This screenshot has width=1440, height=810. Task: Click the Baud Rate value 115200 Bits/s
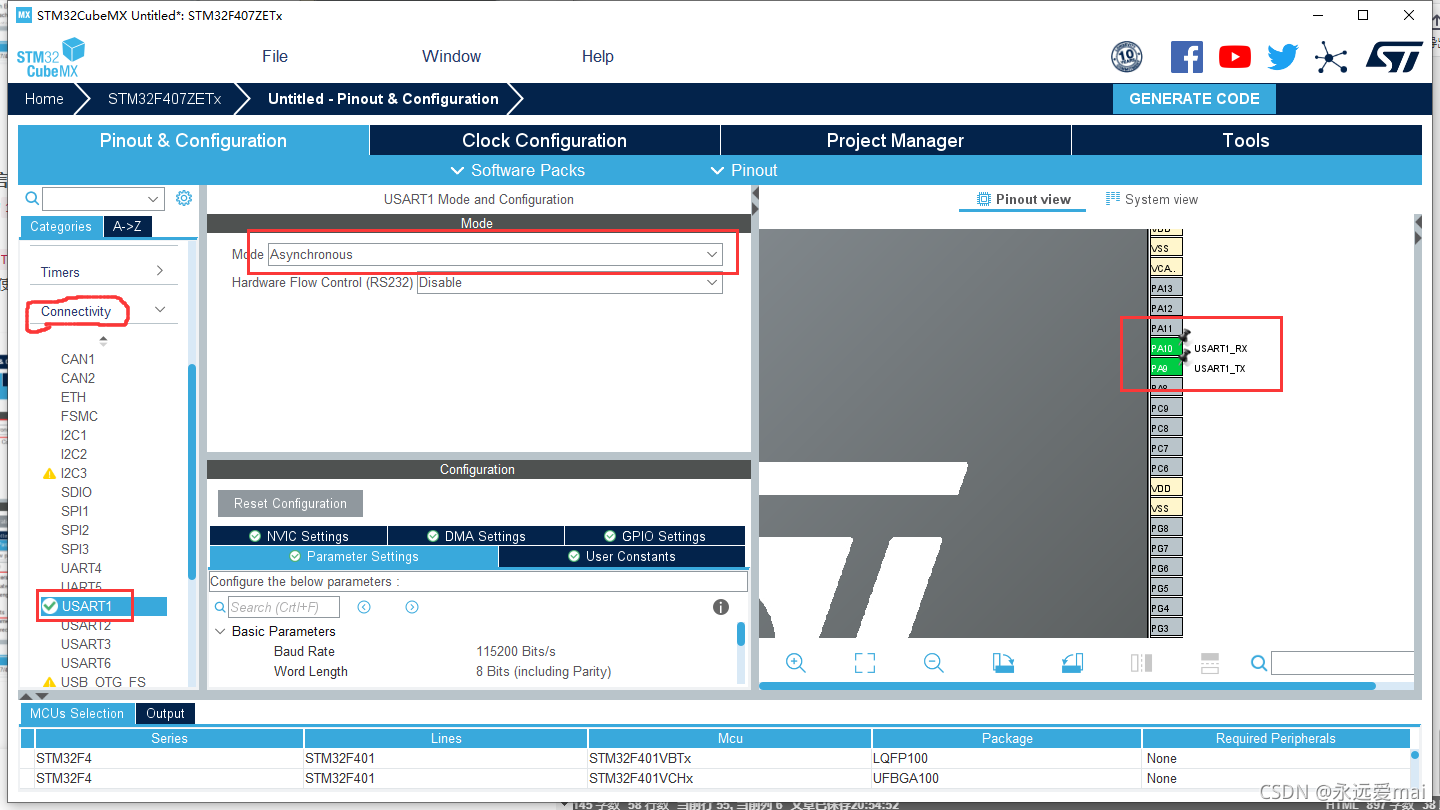pos(516,651)
